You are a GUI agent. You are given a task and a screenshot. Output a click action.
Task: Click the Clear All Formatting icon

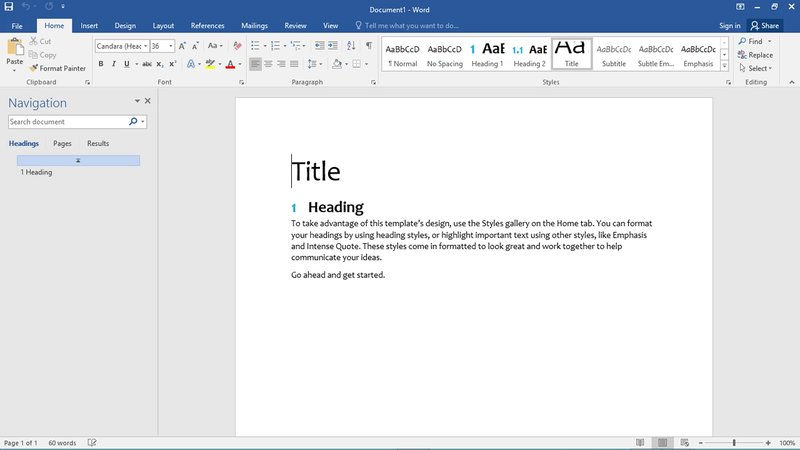(237, 46)
